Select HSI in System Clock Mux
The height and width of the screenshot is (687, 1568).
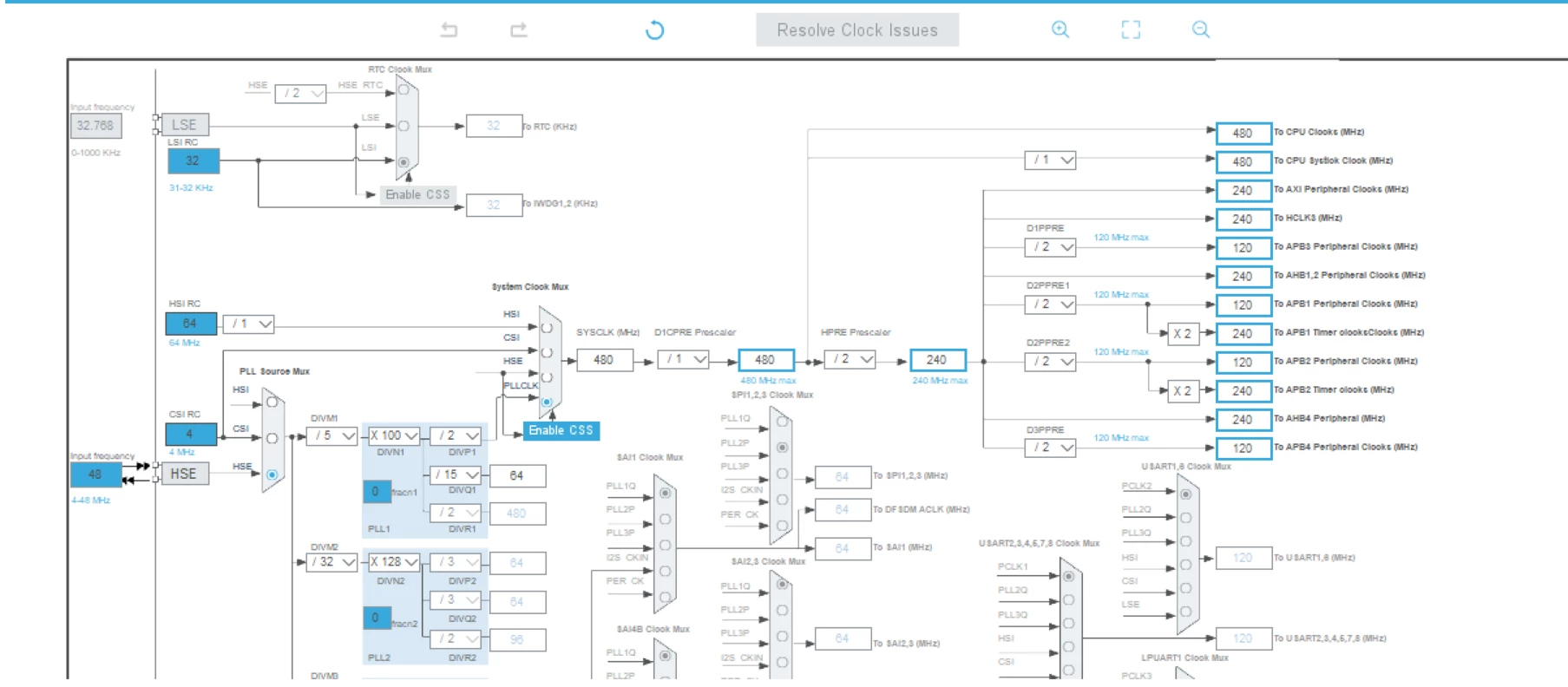click(547, 328)
